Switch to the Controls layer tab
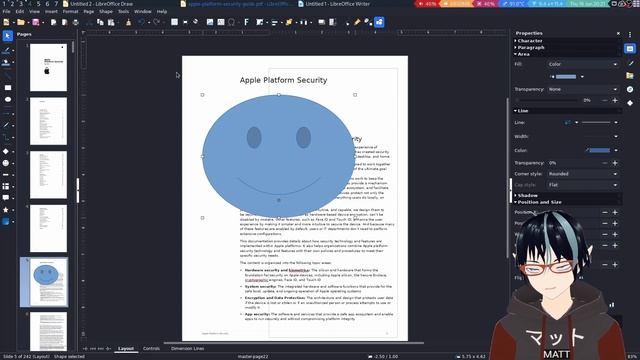The image size is (640, 360). 151,349
